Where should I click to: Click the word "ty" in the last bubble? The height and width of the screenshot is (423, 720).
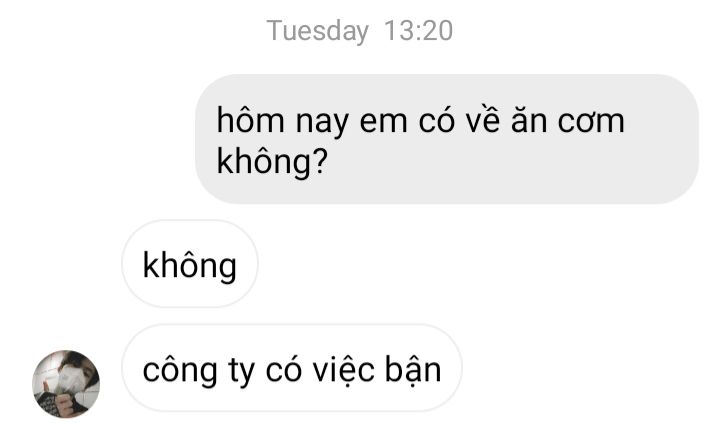pos(241,372)
